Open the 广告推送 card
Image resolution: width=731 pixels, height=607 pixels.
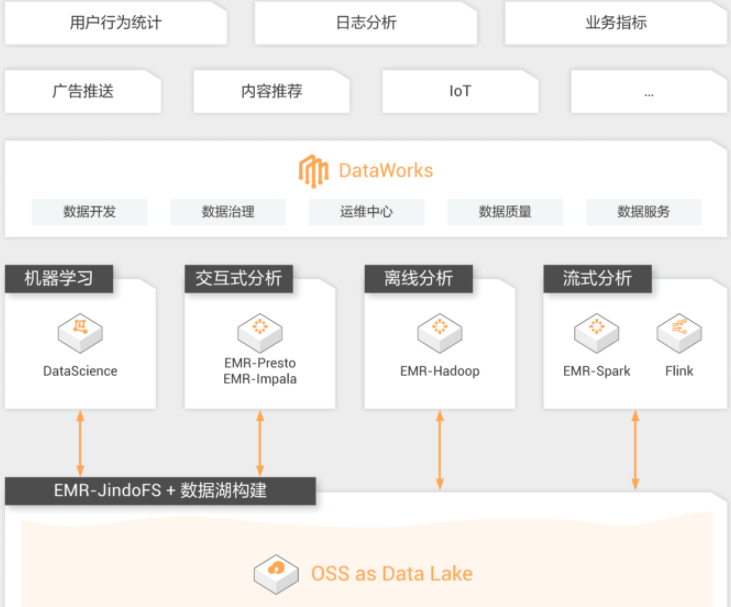[83, 91]
